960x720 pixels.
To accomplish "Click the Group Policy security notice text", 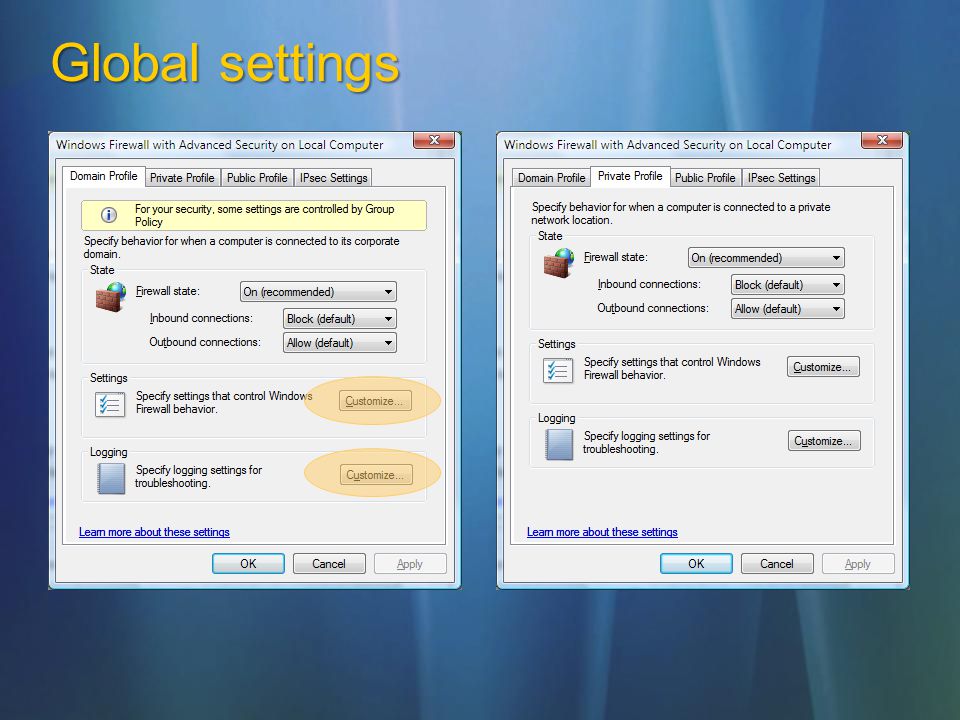I will [x=264, y=216].
